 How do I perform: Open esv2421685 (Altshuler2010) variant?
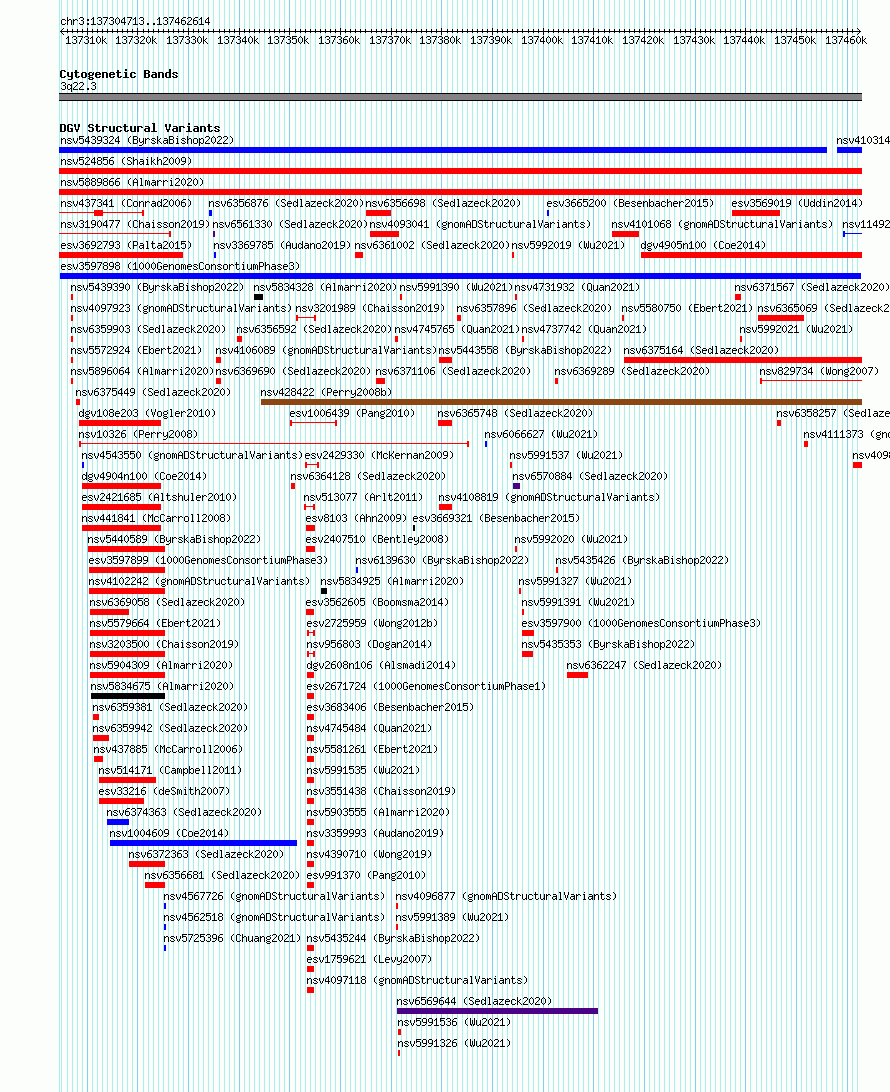point(159,497)
